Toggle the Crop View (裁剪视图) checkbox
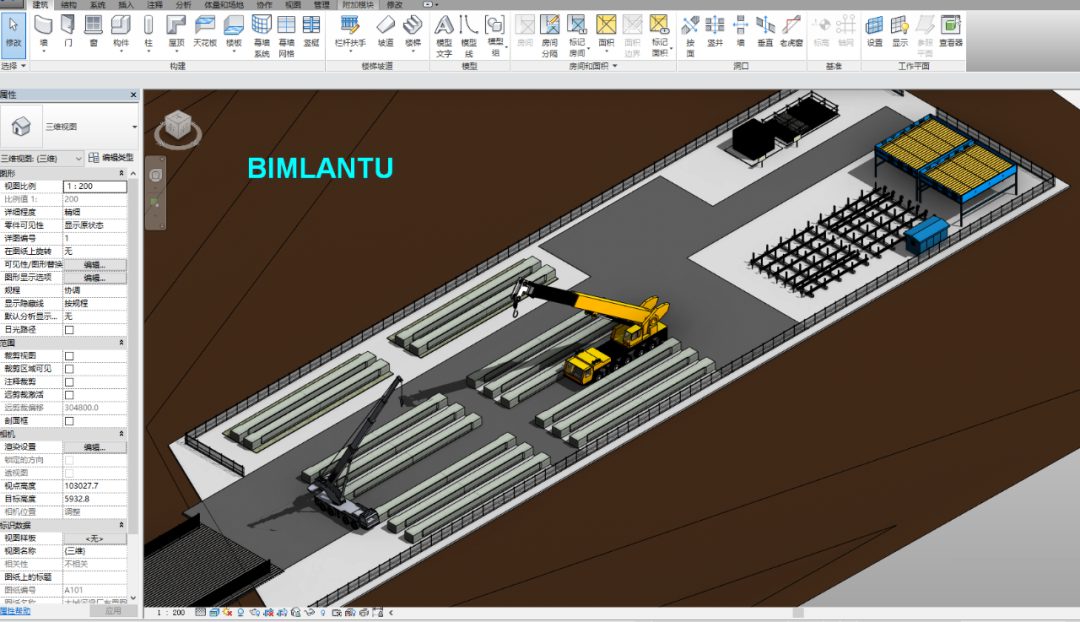This screenshot has width=1080, height=622. coord(70,356)
